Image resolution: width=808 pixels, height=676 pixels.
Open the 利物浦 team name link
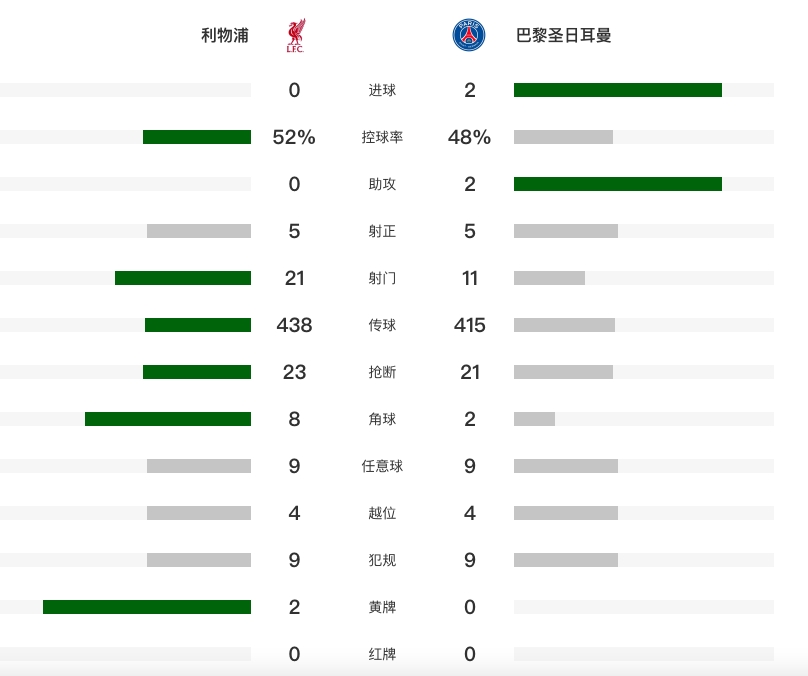point(224,35)
